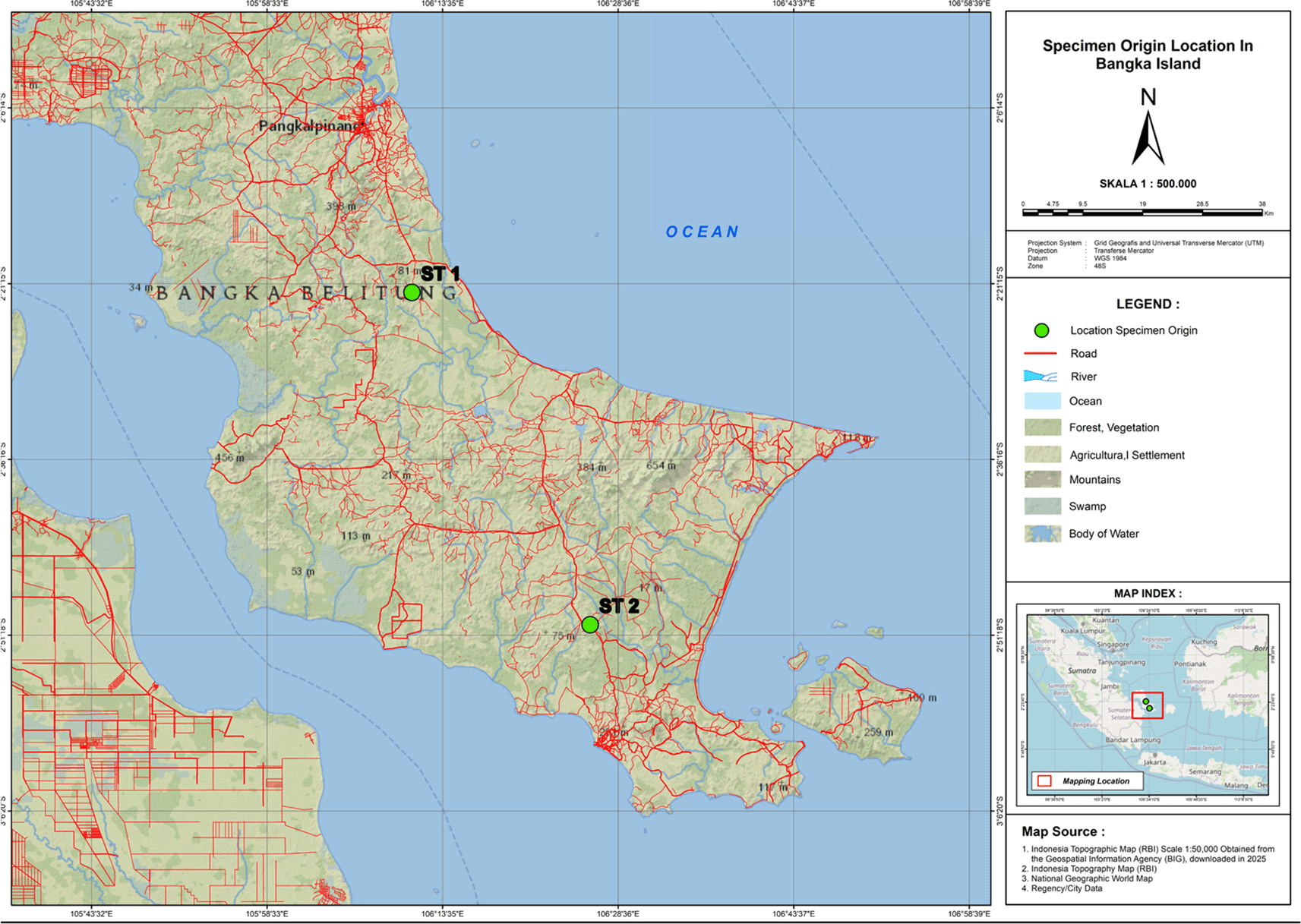Click the Jakarta label in the index map

pyautogui.click(x=1154, y=762)
